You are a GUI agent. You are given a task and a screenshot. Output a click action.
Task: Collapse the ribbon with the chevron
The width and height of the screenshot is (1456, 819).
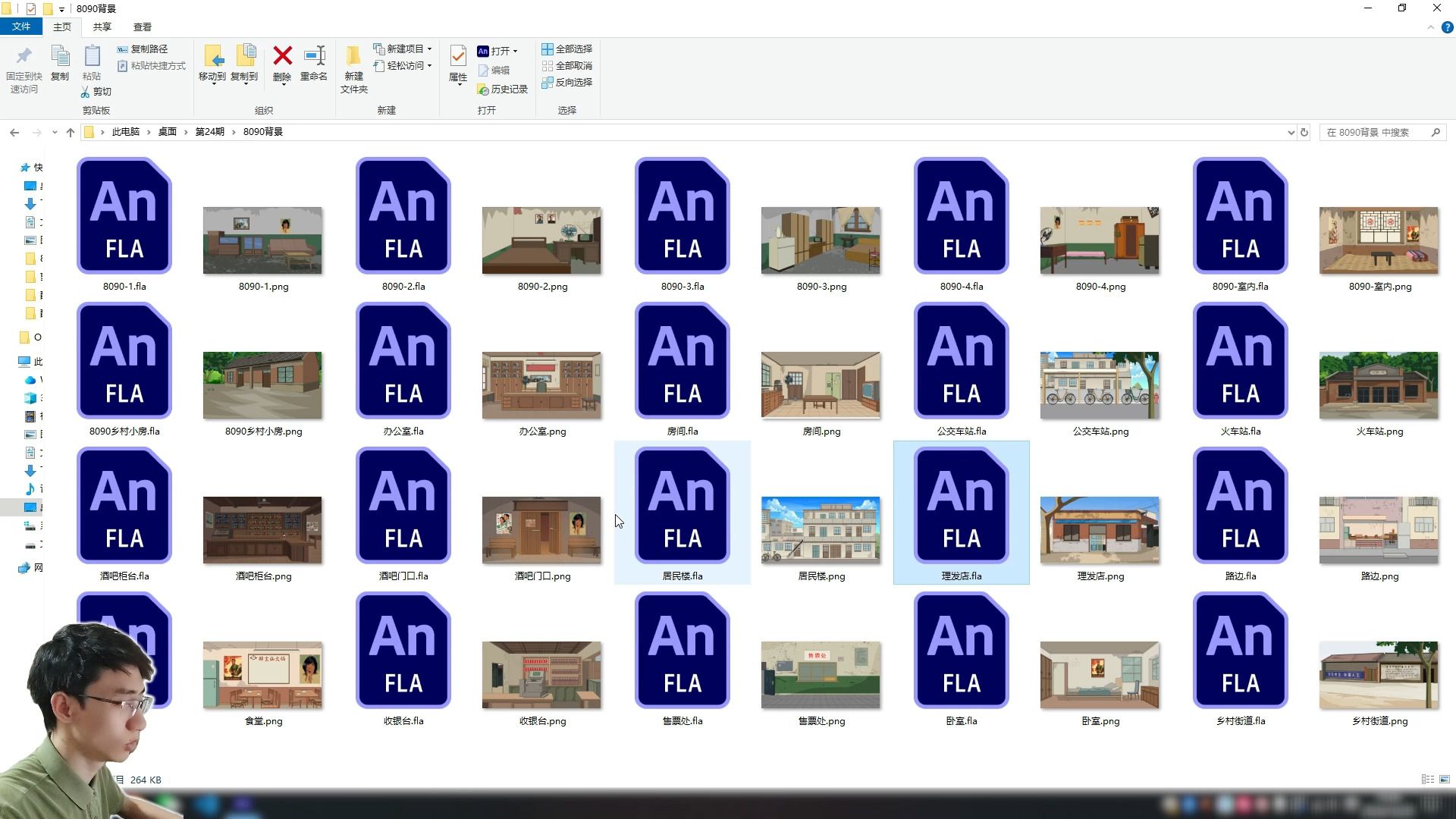(x=1431, y=27)
